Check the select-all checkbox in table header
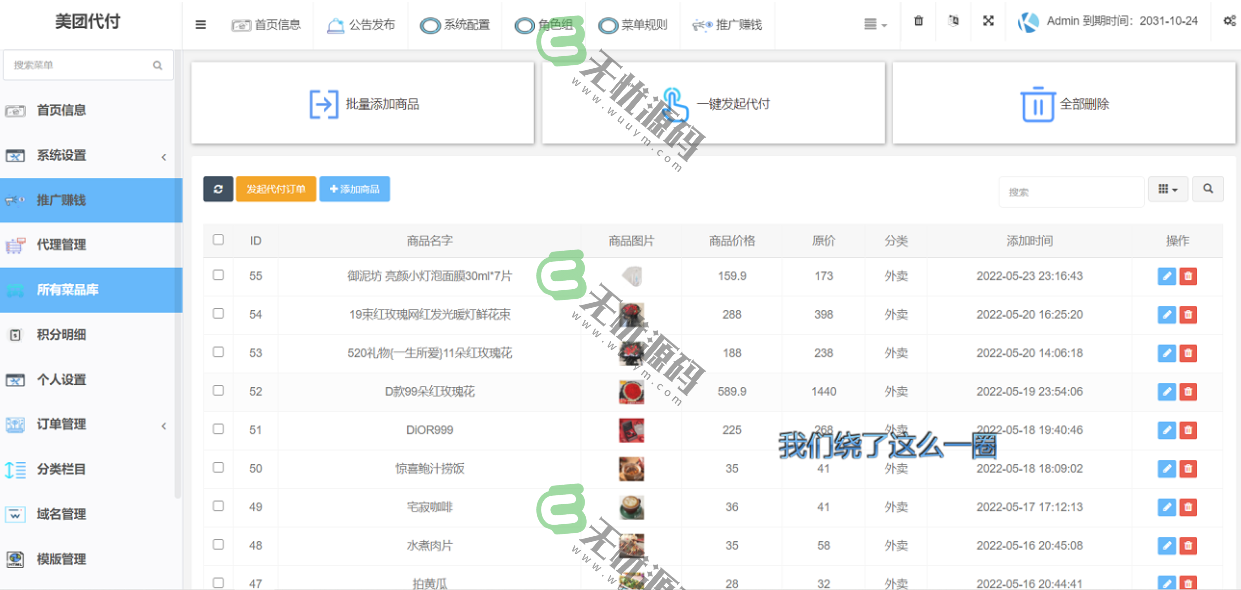 click(217, 240)
